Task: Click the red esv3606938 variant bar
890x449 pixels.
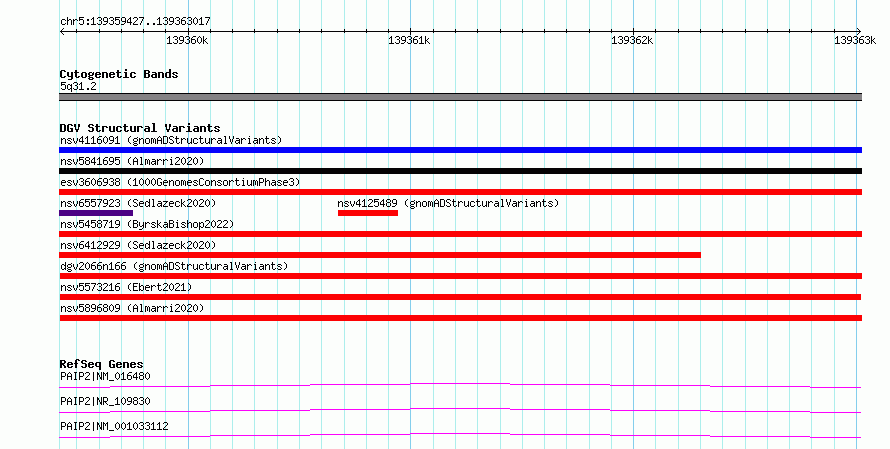Action: 460,192
